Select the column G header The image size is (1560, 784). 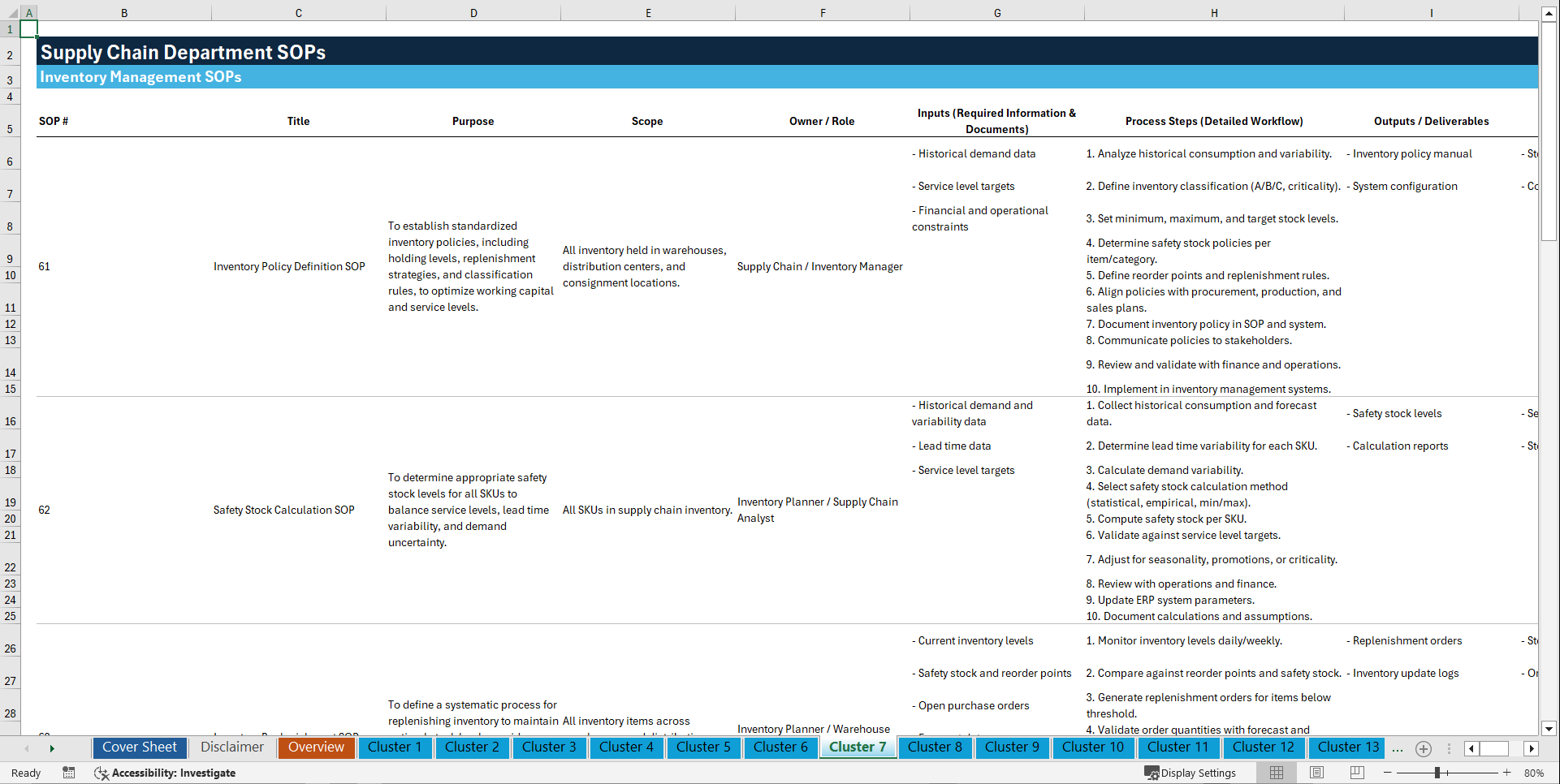pyautogui.click(x=996, y=12)
